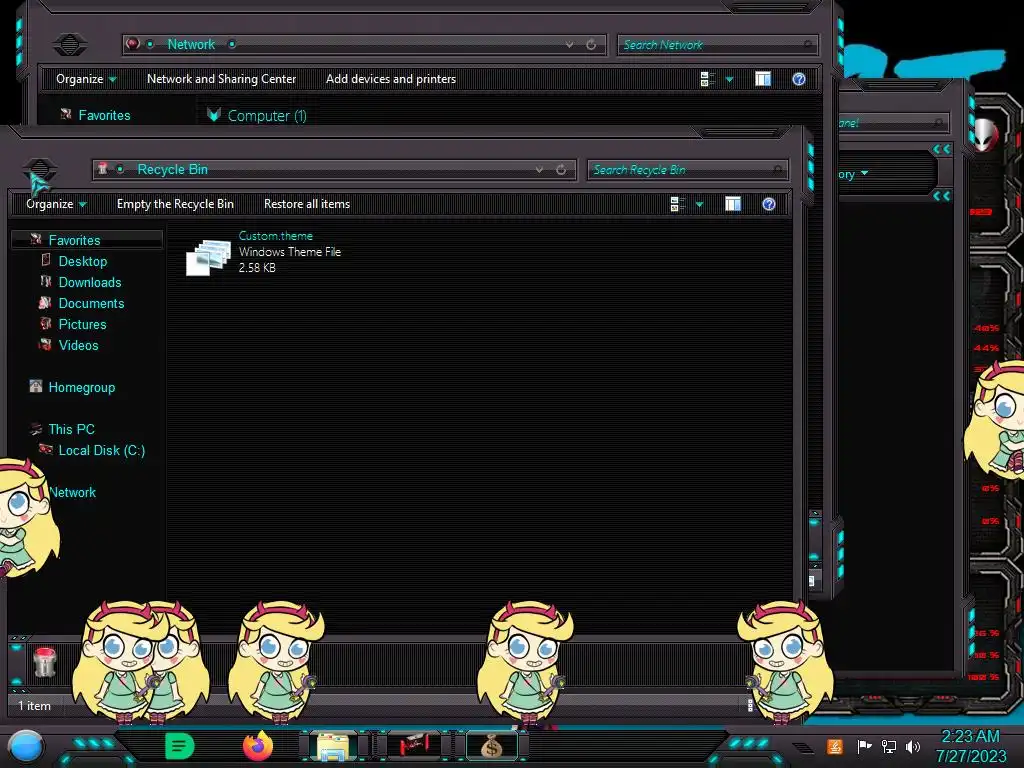
Task: Click Empty the Recycle Bin
Action: click(175, 204)
